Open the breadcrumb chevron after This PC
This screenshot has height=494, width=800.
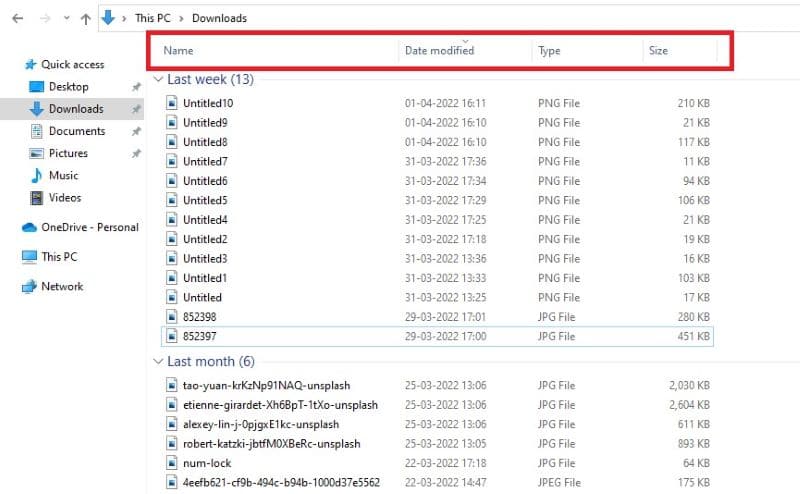181,18
